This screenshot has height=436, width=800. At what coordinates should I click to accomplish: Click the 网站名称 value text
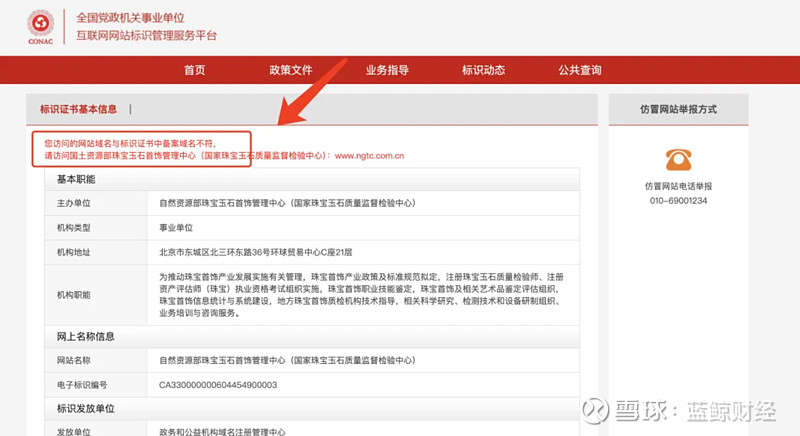[x=287, y=360]
